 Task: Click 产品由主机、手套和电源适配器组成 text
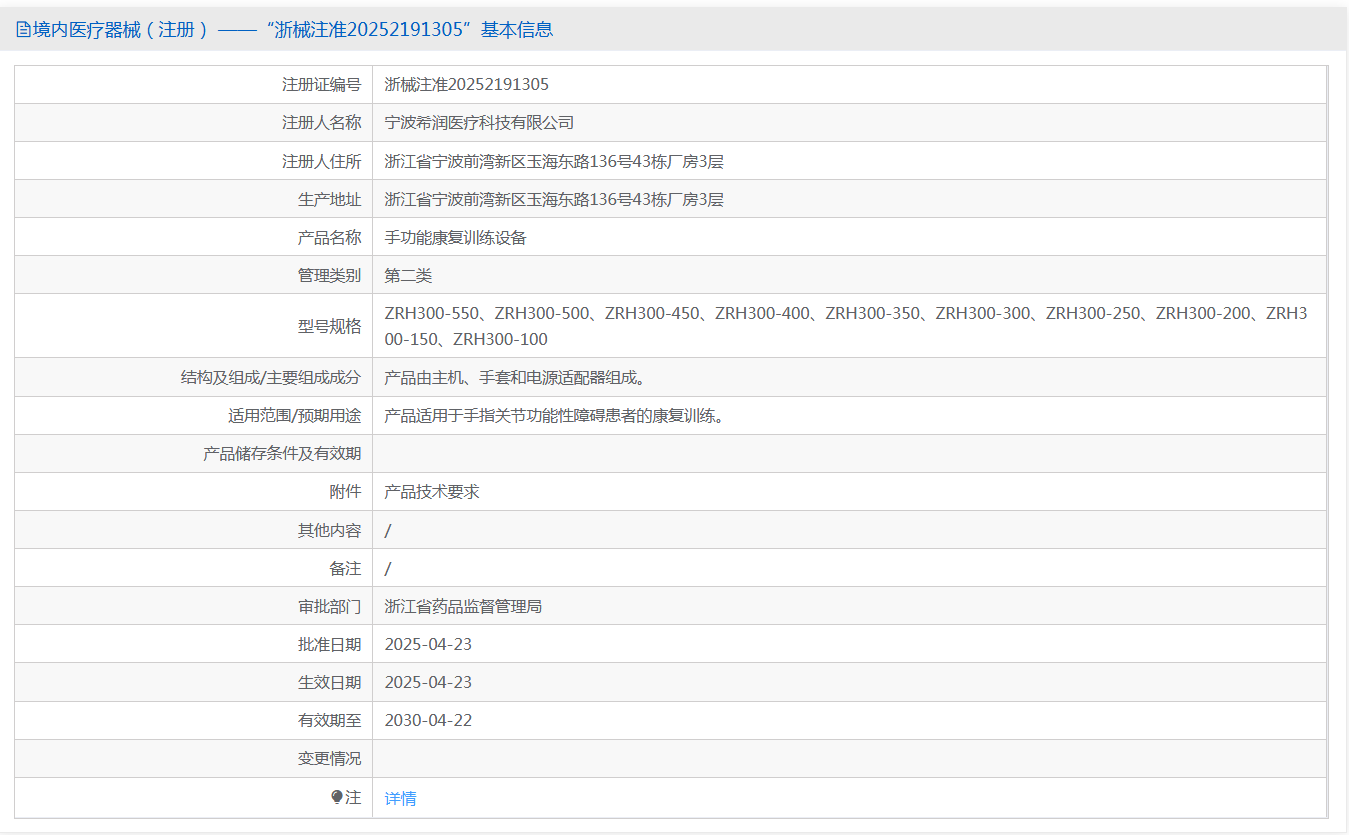514,378
